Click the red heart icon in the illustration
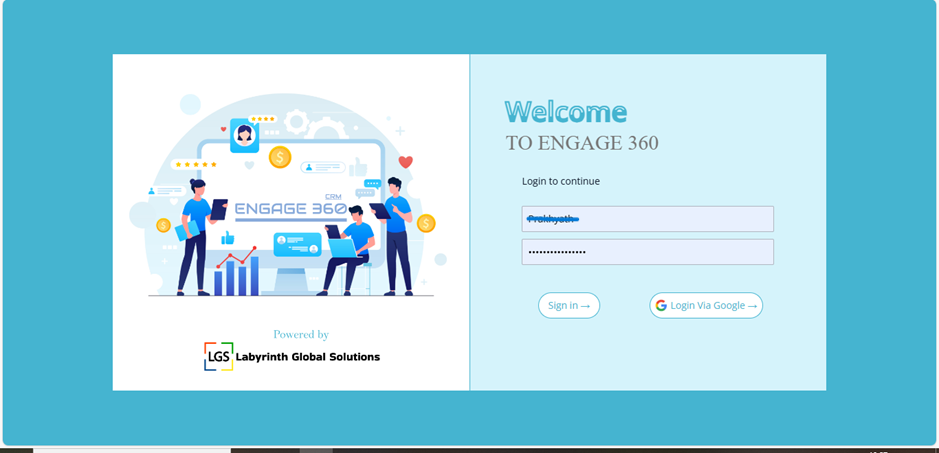The image size is (939, 453). 405,162
